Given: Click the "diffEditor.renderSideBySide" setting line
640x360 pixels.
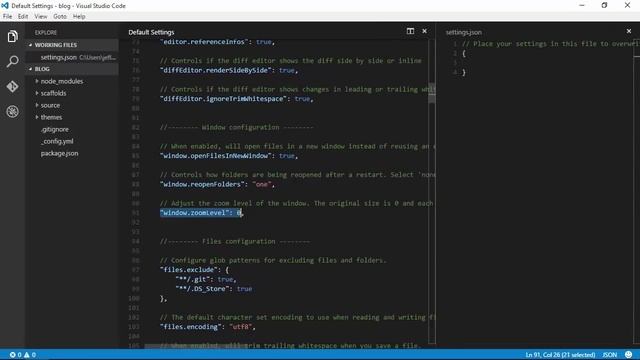Looking at the screenshot, I should tap(229, 70).
